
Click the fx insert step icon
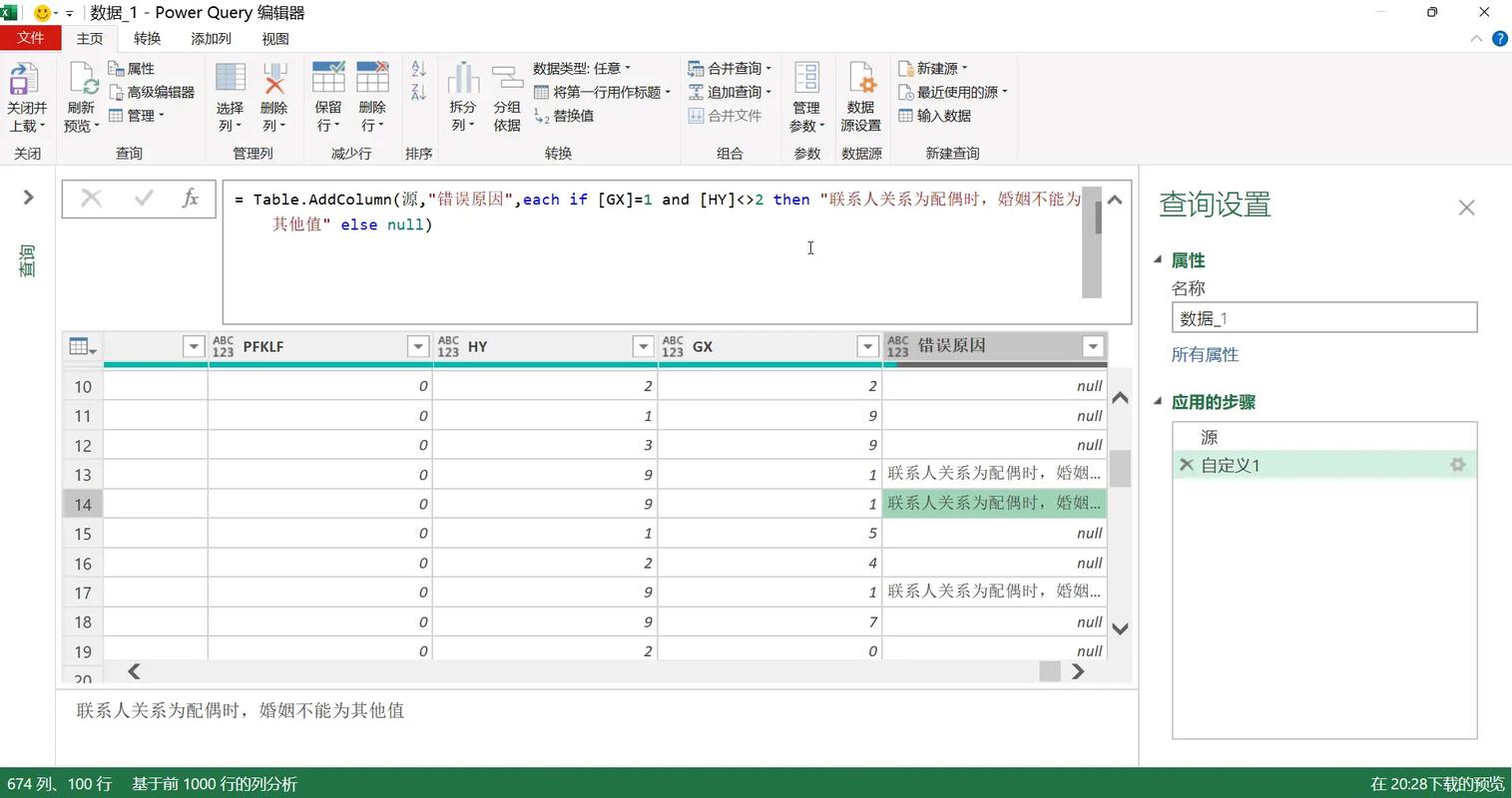[x=190, y=199]
